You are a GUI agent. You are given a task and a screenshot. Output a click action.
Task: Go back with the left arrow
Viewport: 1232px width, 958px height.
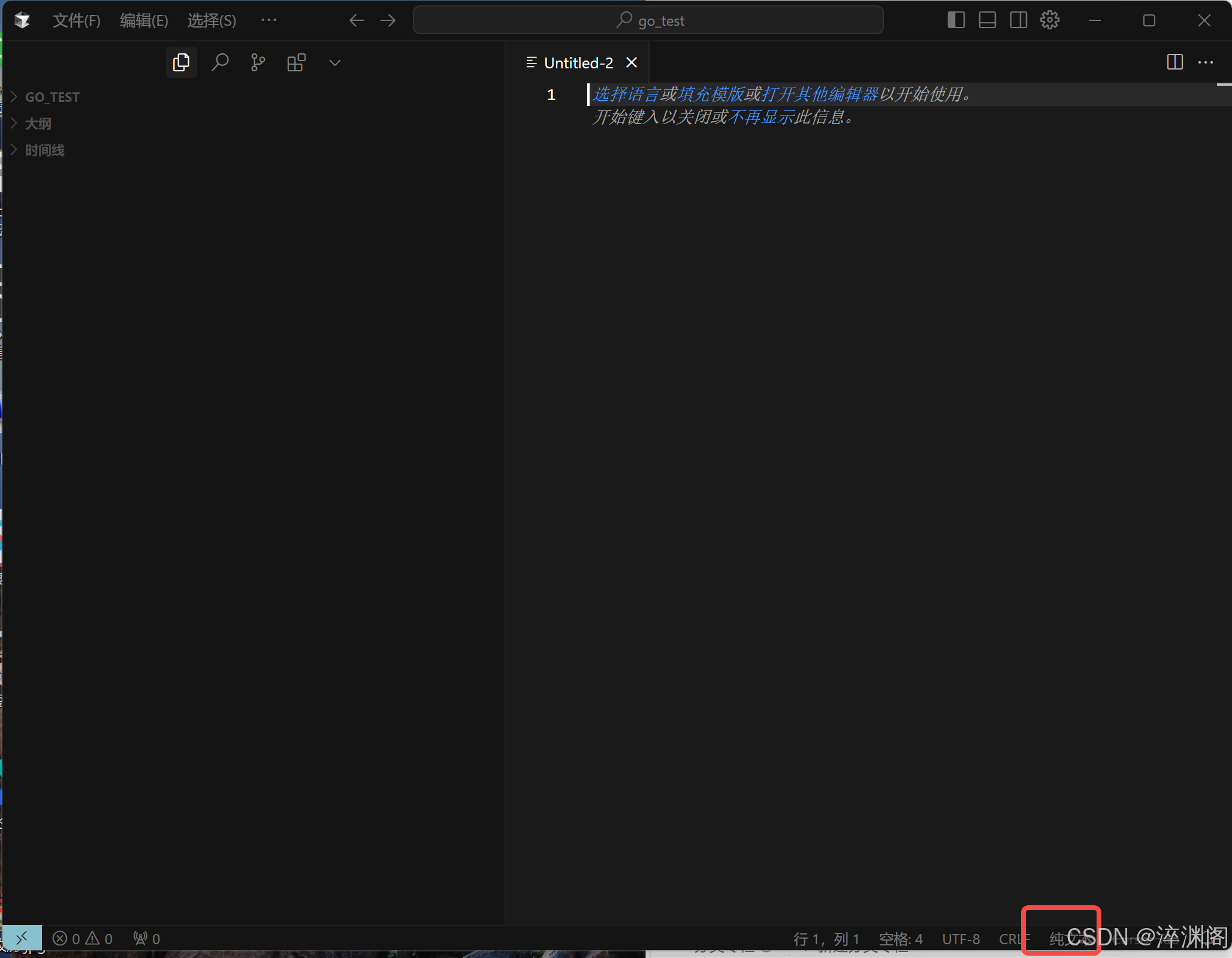click(357, 20)
